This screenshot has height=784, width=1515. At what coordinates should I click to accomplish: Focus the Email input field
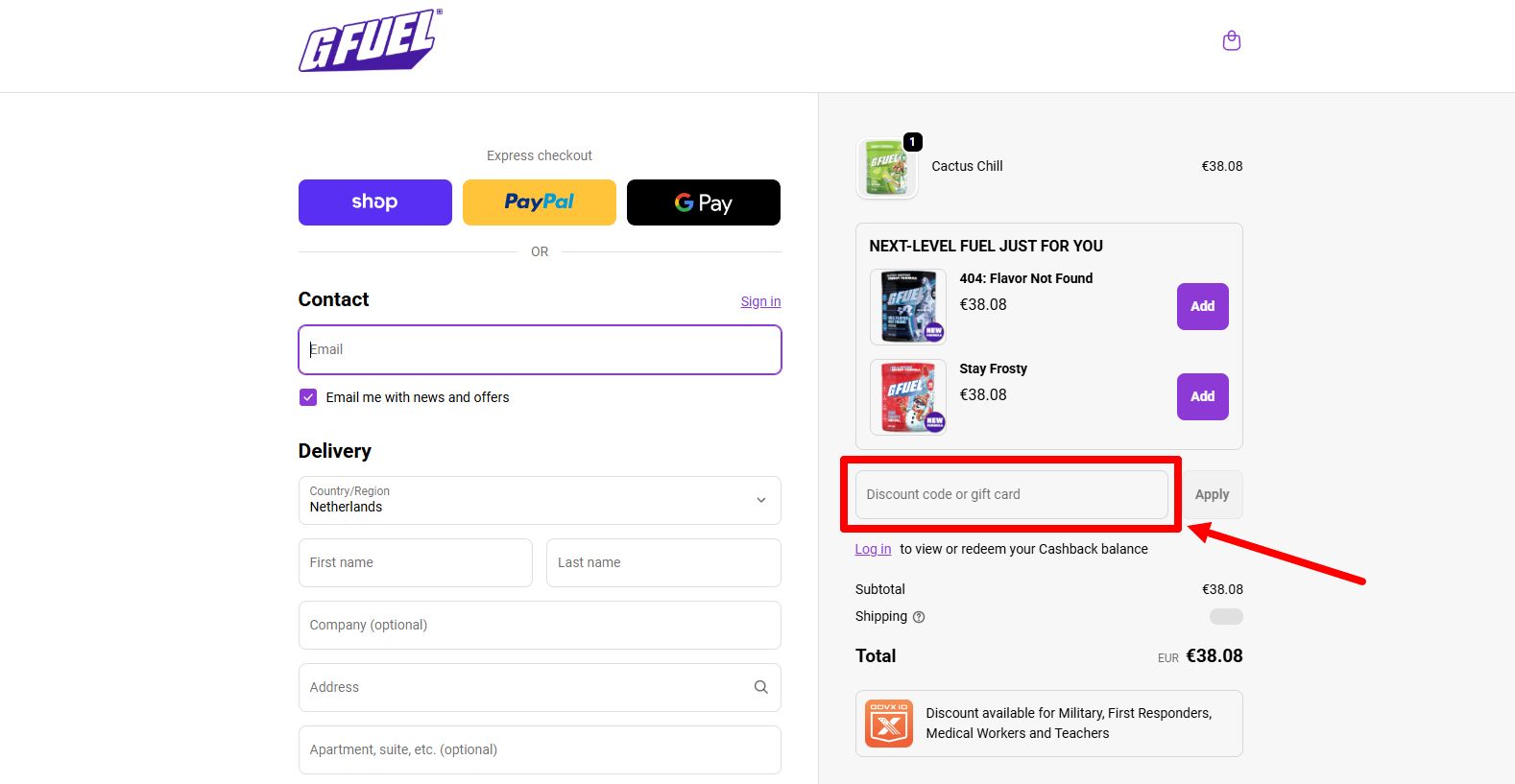tap(540, 349)
